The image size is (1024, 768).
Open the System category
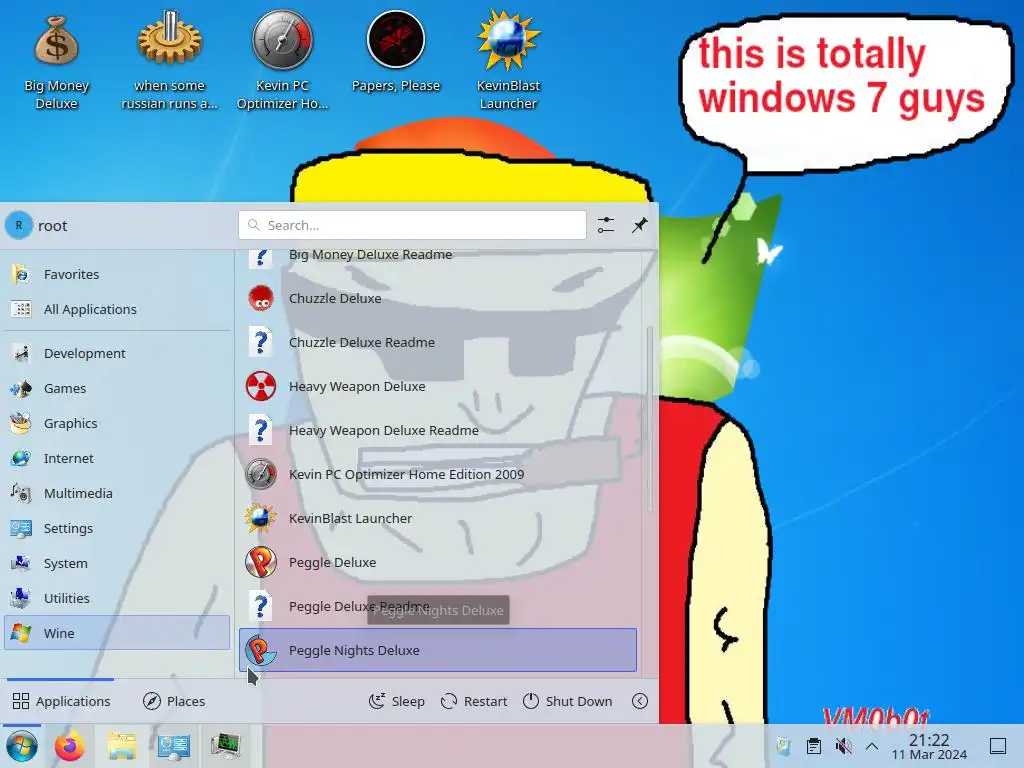click(x=117, y=564)
